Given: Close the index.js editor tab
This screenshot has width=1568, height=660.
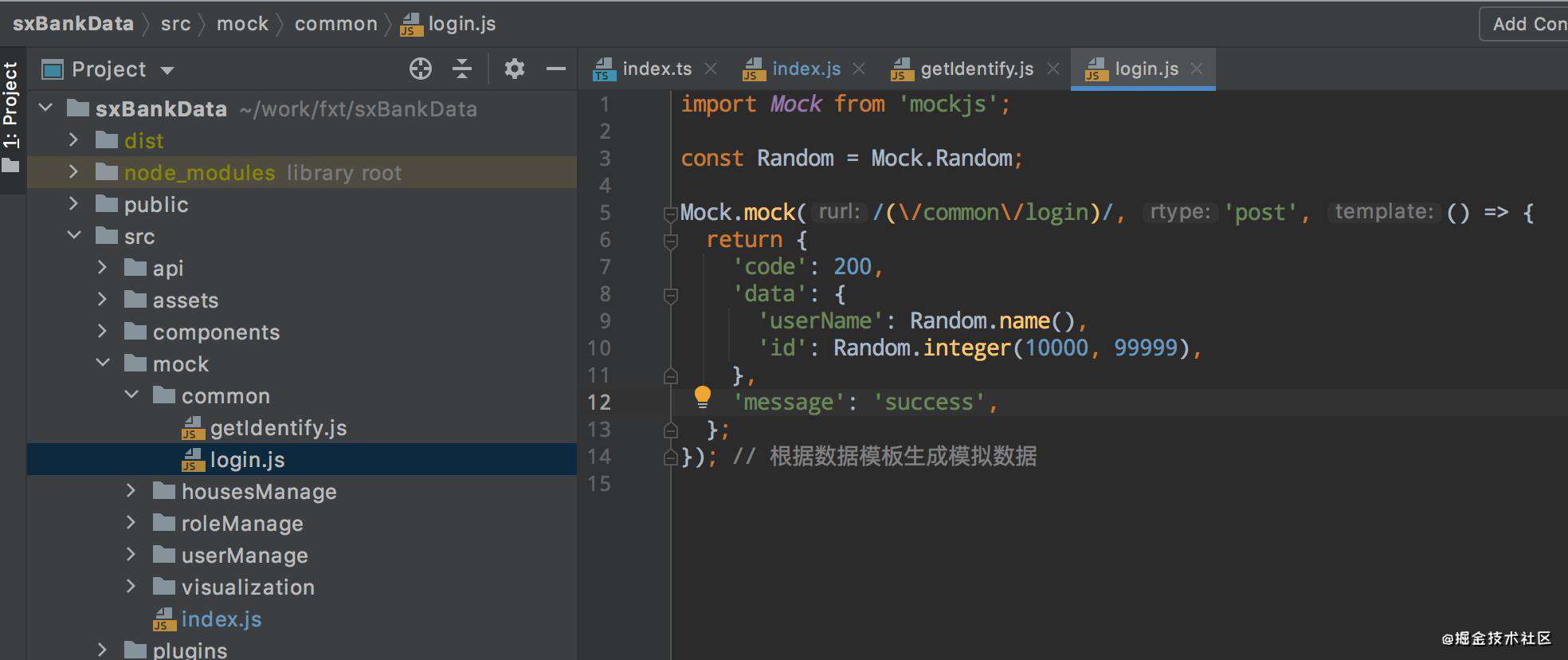Looking at the screenshot, I should point(859,69).
